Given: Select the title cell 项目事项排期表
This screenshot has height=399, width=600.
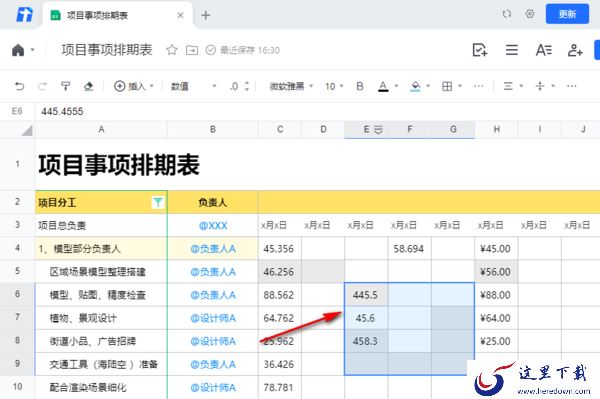Looking at the screenshot, I should point(119,165).
